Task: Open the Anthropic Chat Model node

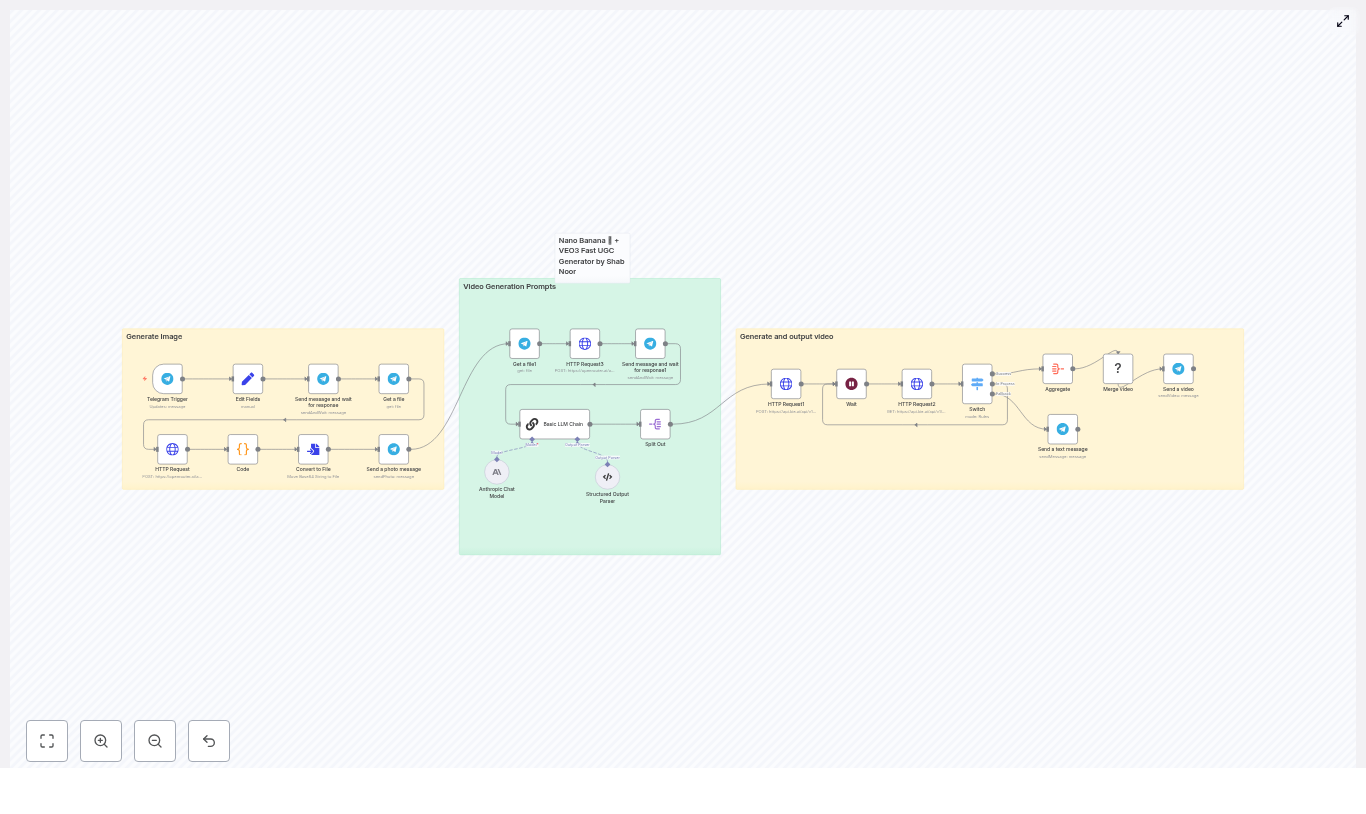Action: pos(497,472)
